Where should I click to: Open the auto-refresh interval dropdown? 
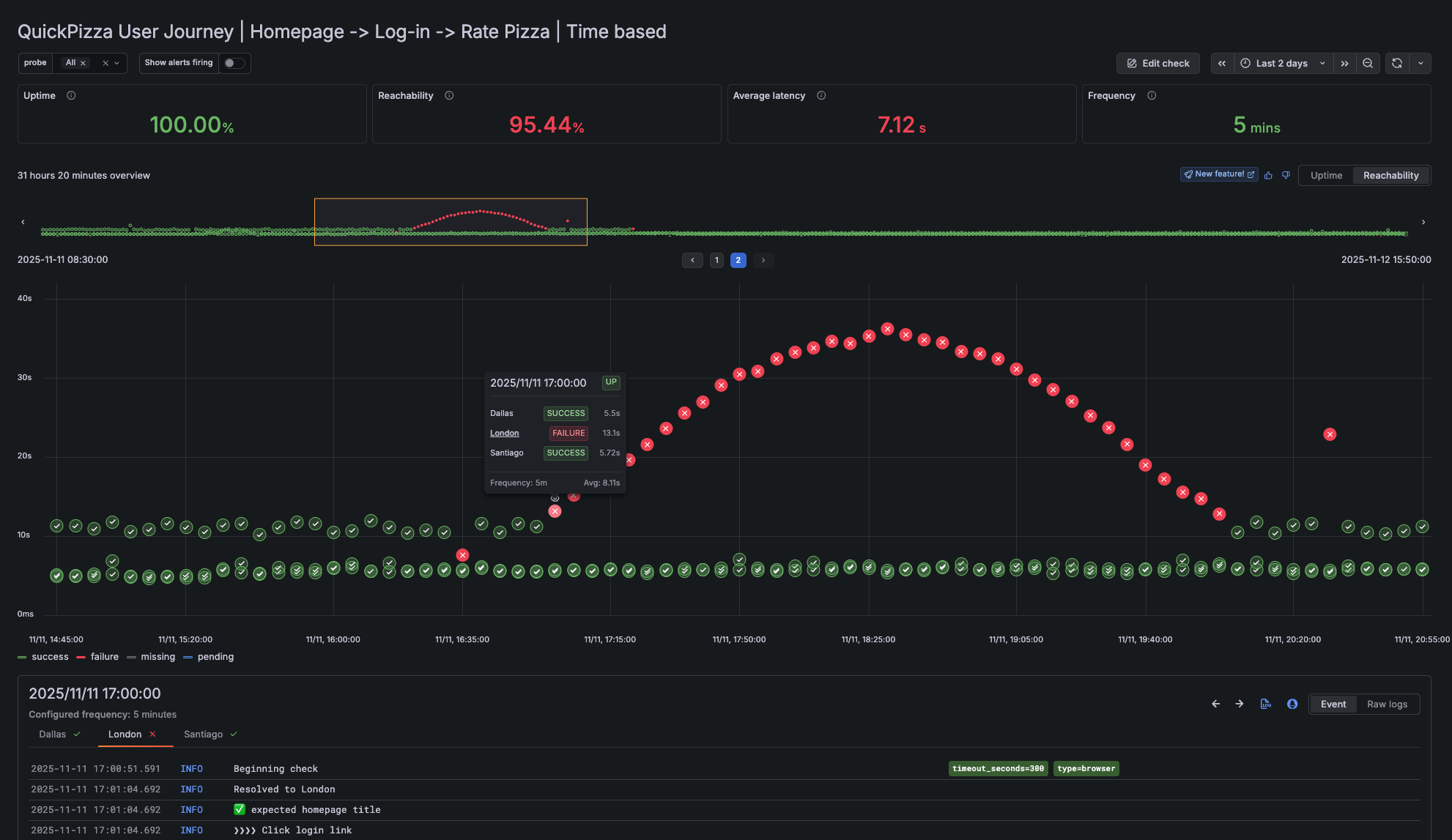tap(1421, 63)
